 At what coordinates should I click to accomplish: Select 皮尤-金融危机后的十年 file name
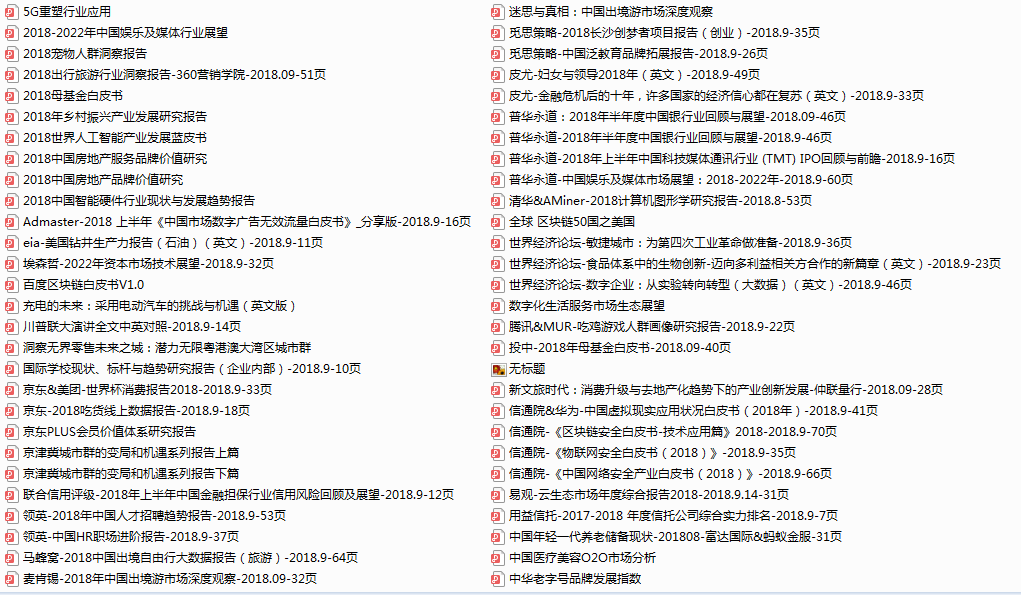716,96
